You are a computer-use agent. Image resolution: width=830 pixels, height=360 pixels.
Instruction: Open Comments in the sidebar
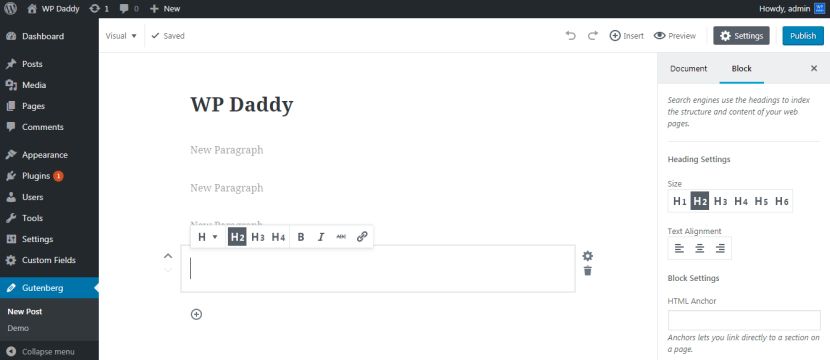49,127
